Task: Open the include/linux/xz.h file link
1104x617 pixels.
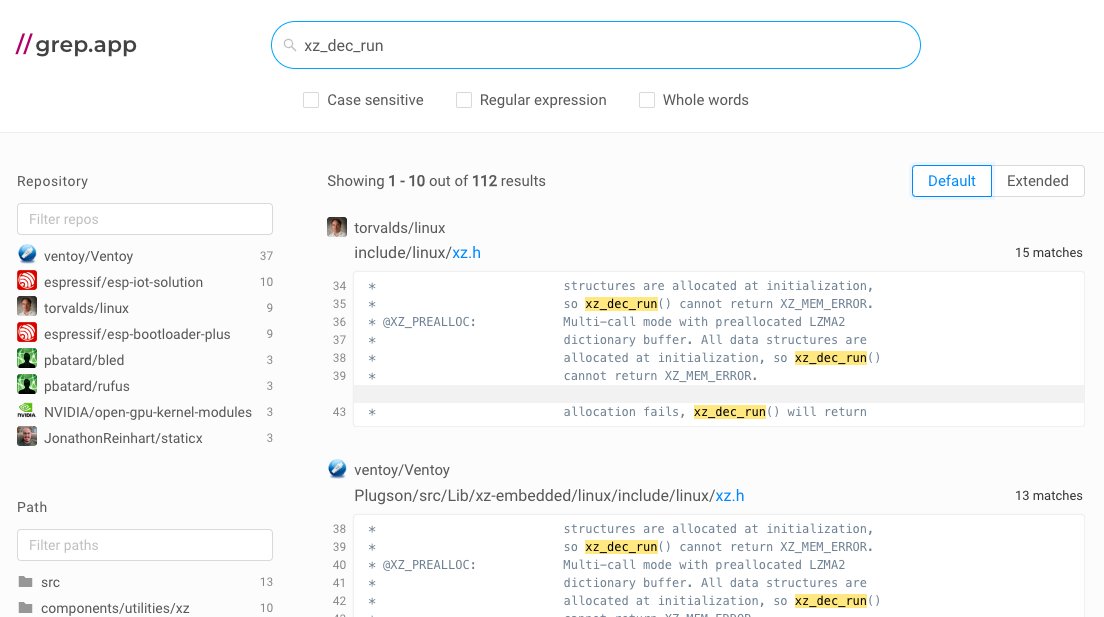Action: [418, 253]
